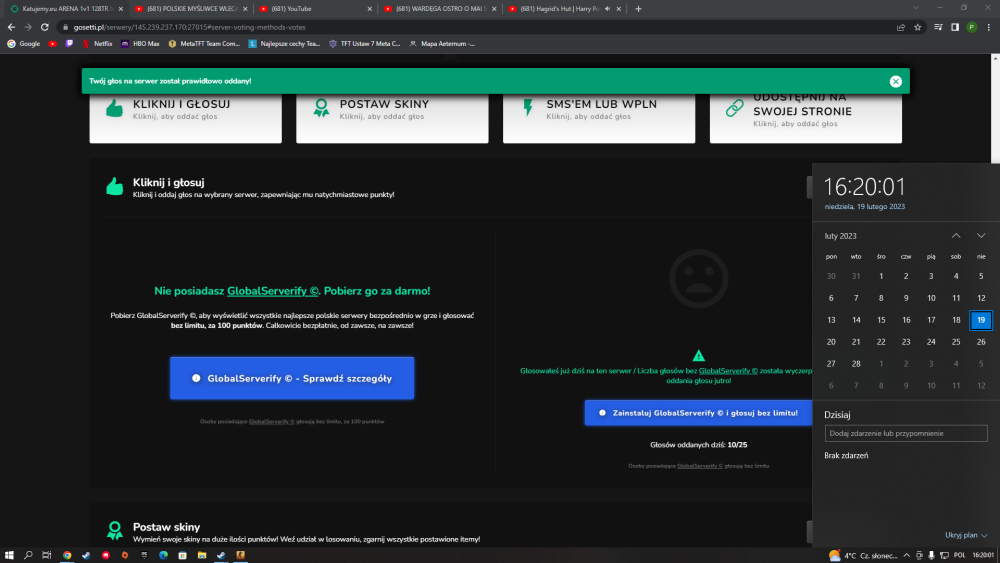Open the SMS'em lub WPLN voting card
Image resolution: width=1000 pixels, height=563 pixels.
(599, 118)
